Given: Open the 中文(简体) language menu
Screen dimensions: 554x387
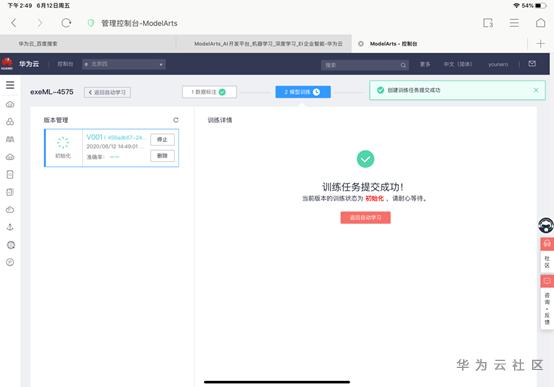Looking at the screenshot, I should click(x=458, y=64).
